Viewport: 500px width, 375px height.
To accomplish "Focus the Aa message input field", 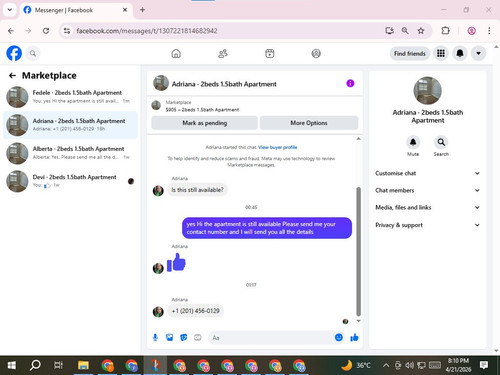I will 271,338.
